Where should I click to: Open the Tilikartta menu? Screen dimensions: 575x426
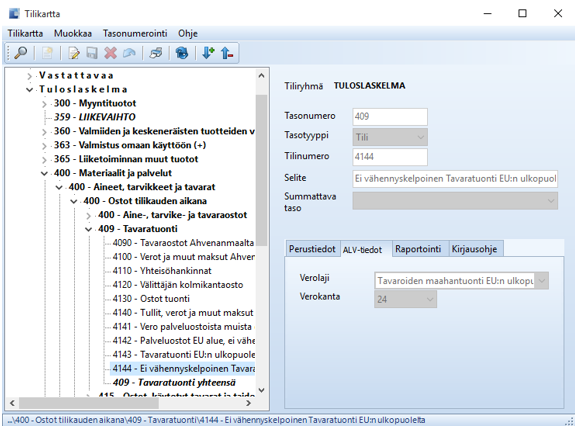(x=25, y=33)
